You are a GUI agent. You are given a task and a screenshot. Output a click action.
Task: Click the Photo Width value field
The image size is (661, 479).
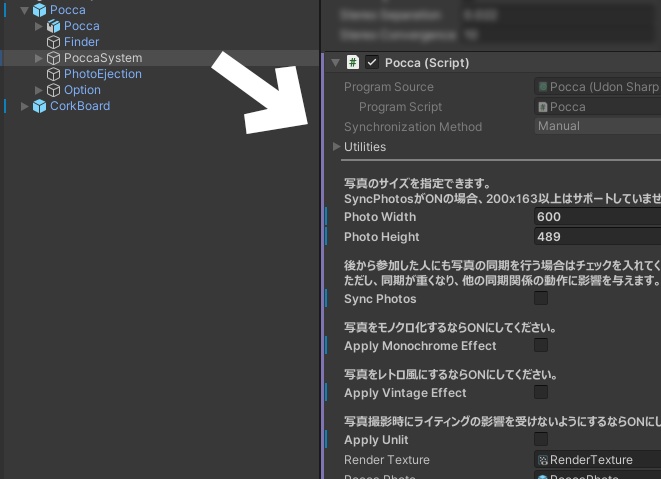pos(597,217)
